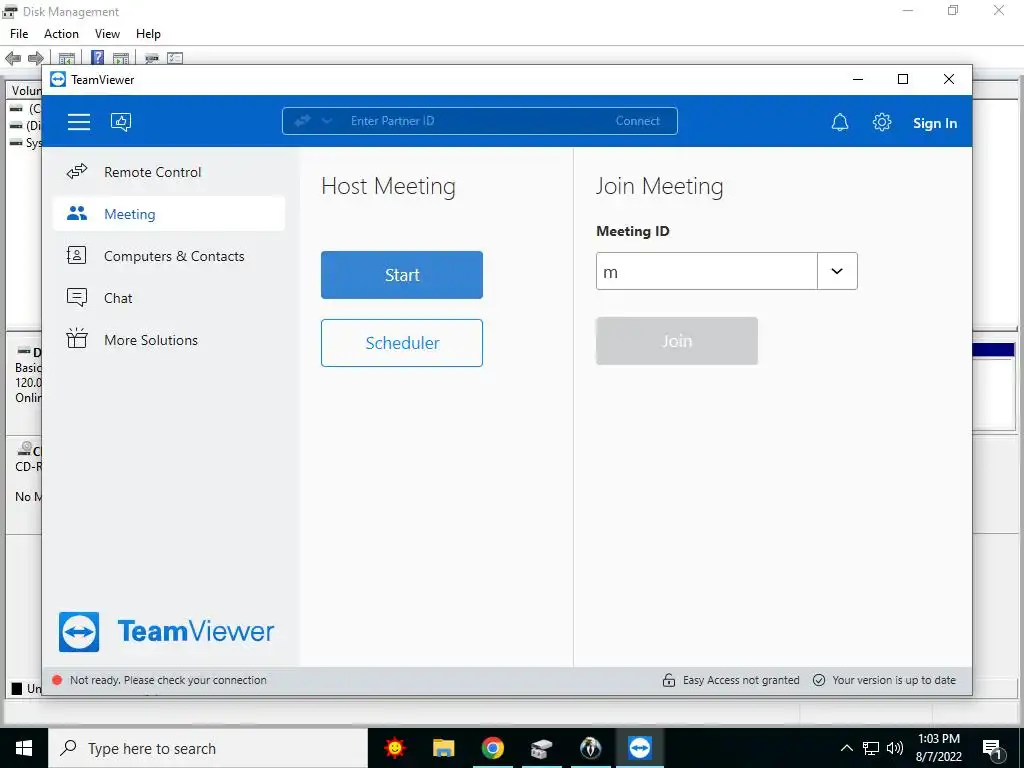Click the TeamViewer logo at sidebar bottom

point(167,632)
